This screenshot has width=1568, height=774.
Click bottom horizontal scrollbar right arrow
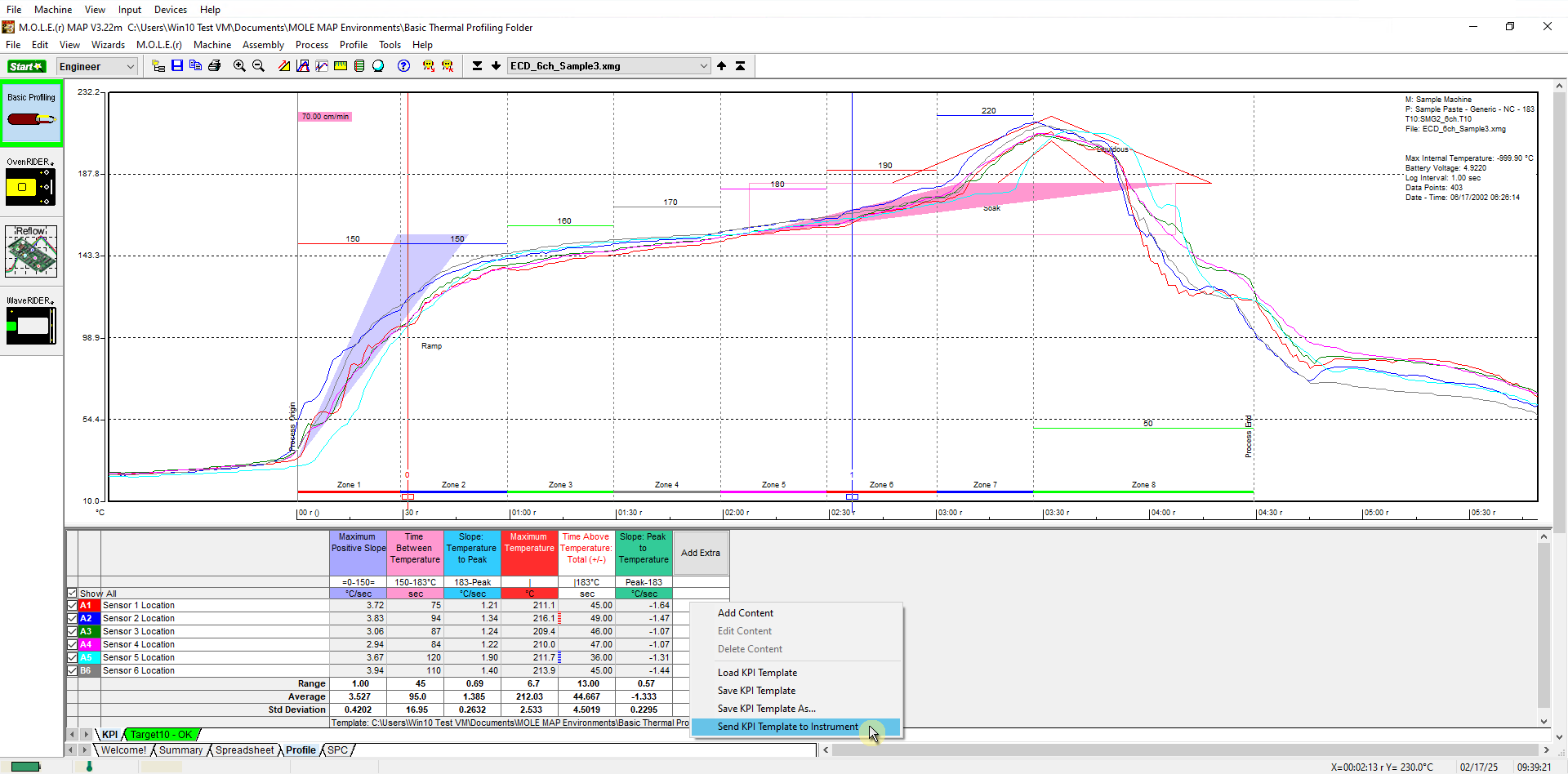(x=1545, y=750)
